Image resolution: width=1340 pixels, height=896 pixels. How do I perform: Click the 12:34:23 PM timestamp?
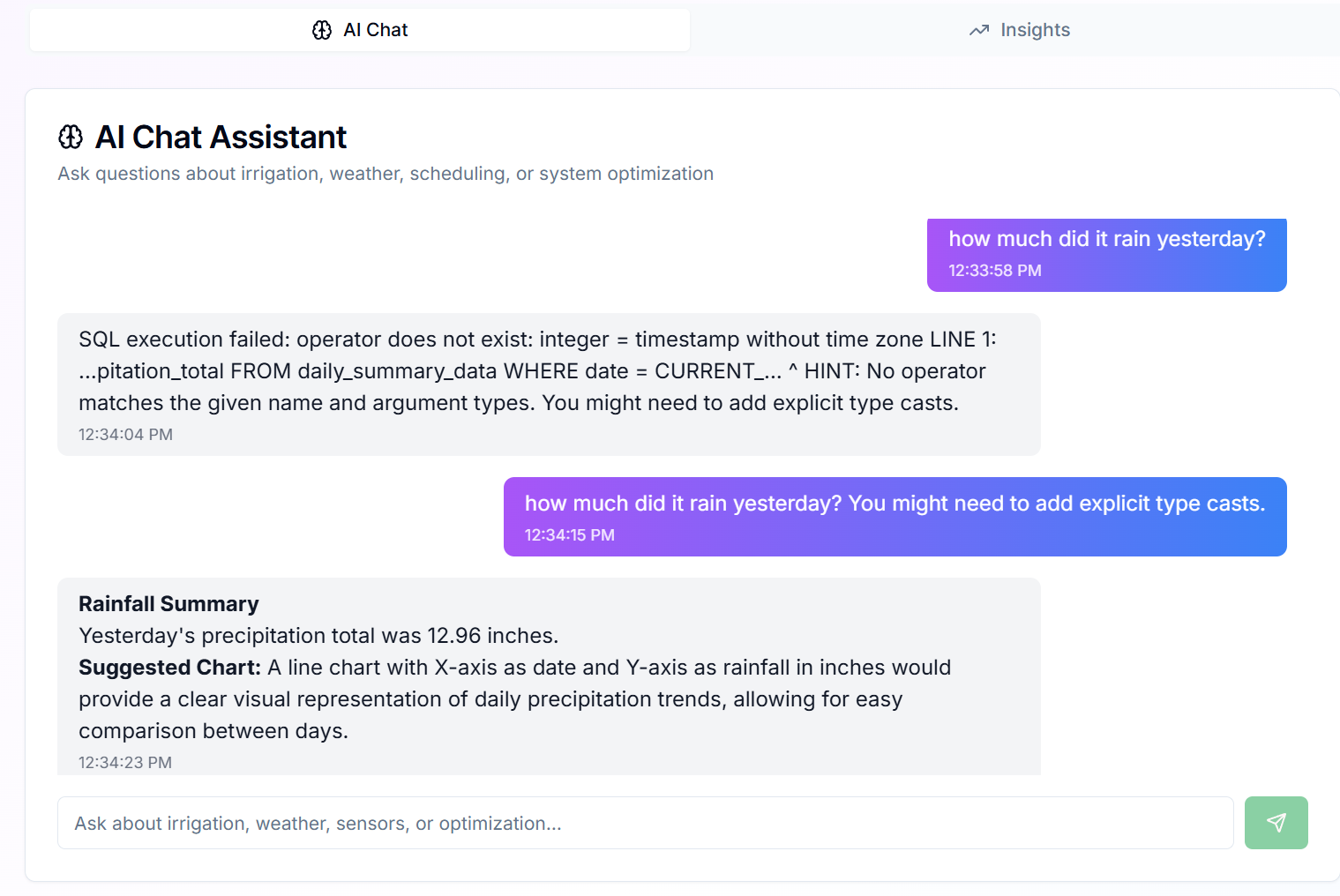125,763
